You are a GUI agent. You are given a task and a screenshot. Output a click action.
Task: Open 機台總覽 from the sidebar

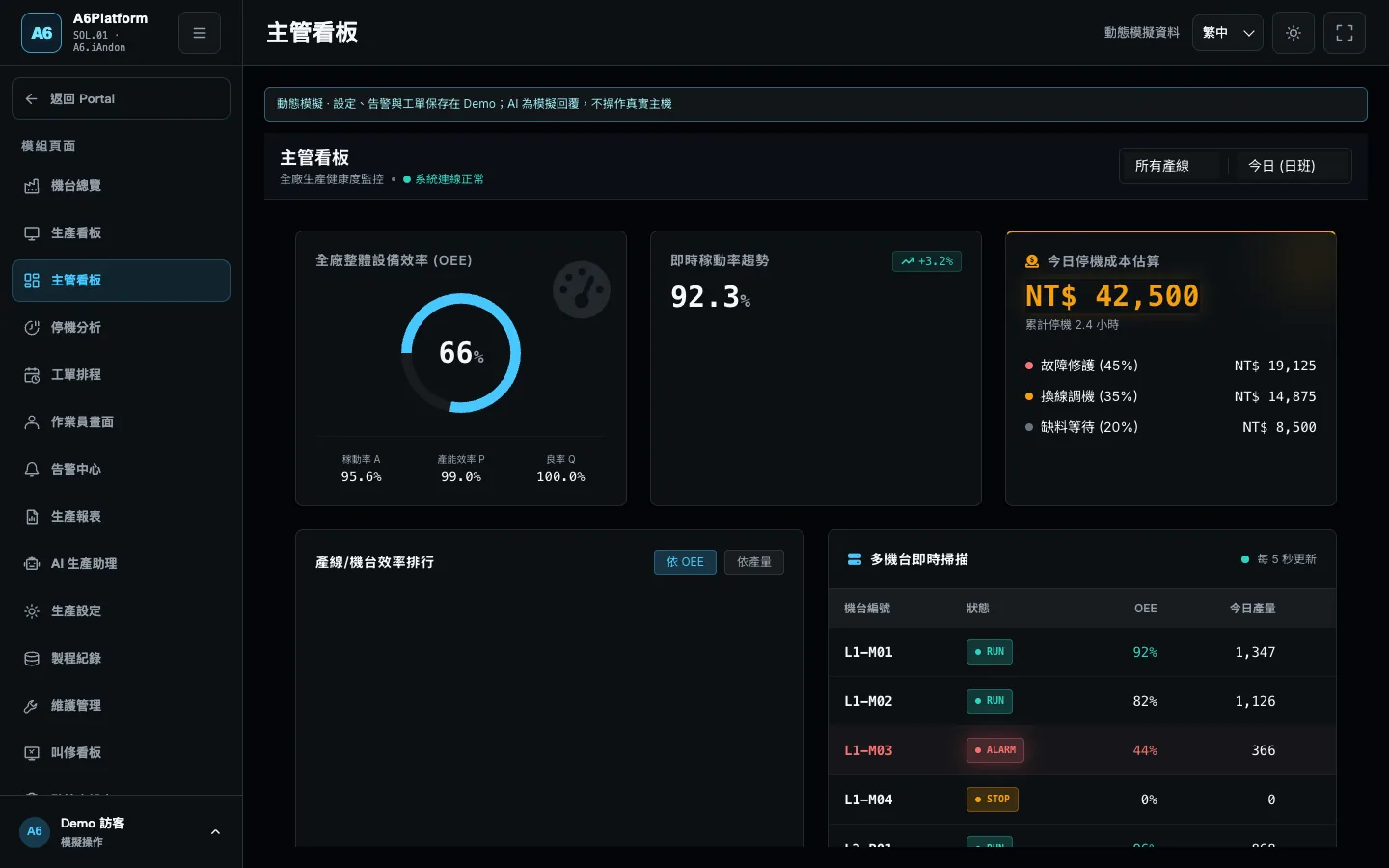click(121, 186)
